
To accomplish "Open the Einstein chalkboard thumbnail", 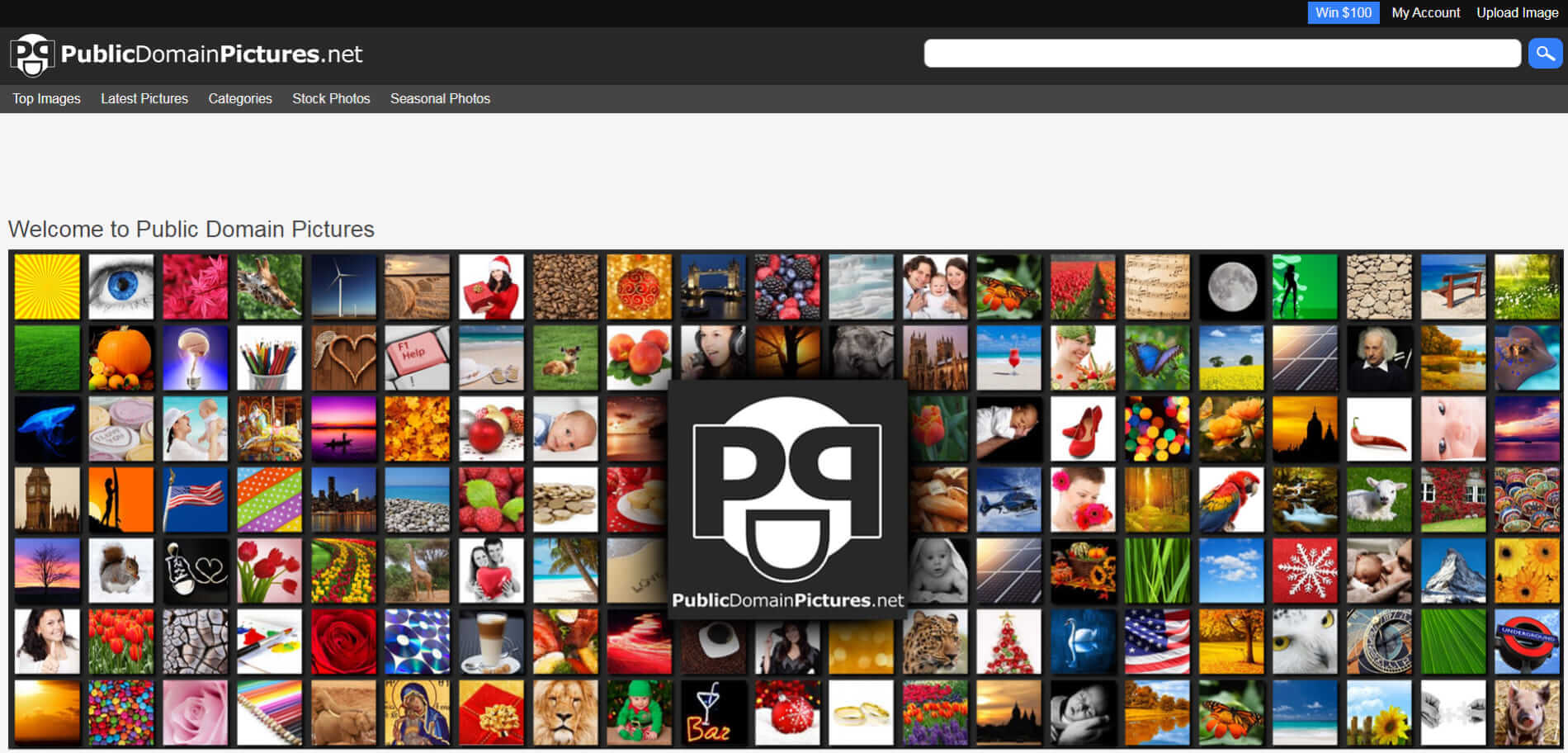I will tap(1379, 358).
